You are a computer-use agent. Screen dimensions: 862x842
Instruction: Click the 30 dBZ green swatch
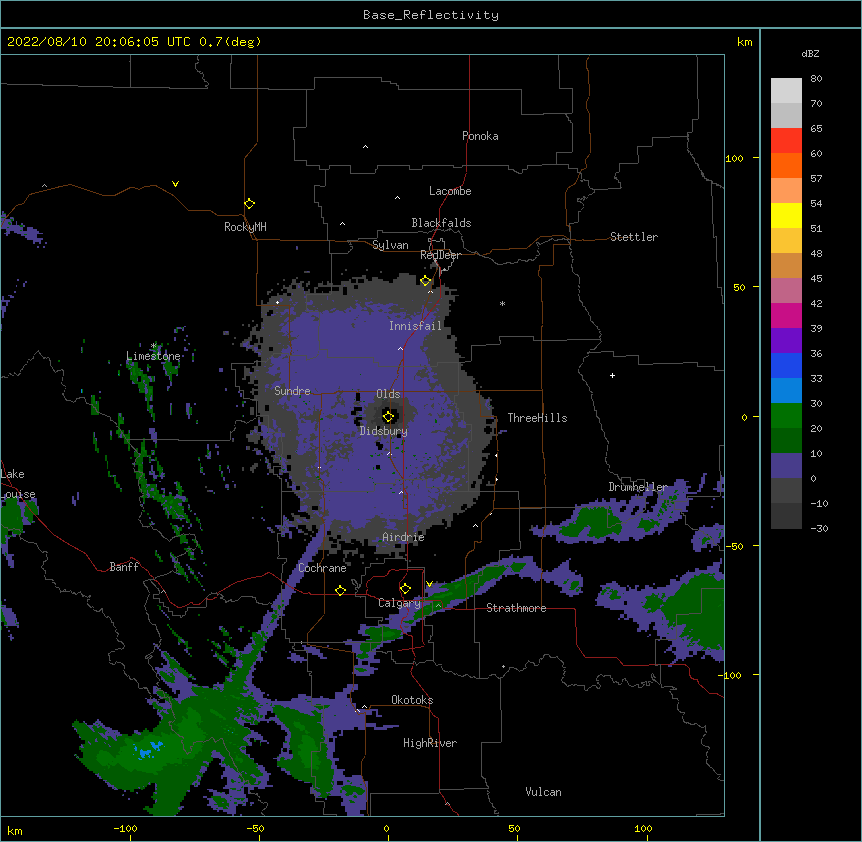point(786,416)
